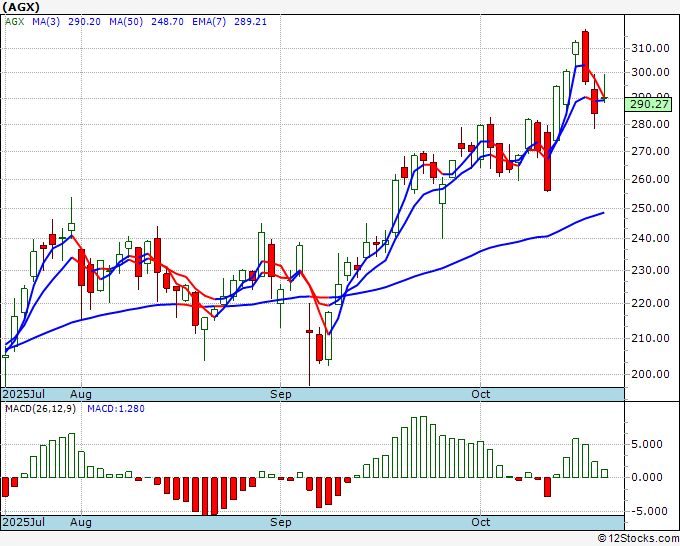Click the 280.00 price axis label
Viewport: 680px width, 546px height.
pos(650,124)
